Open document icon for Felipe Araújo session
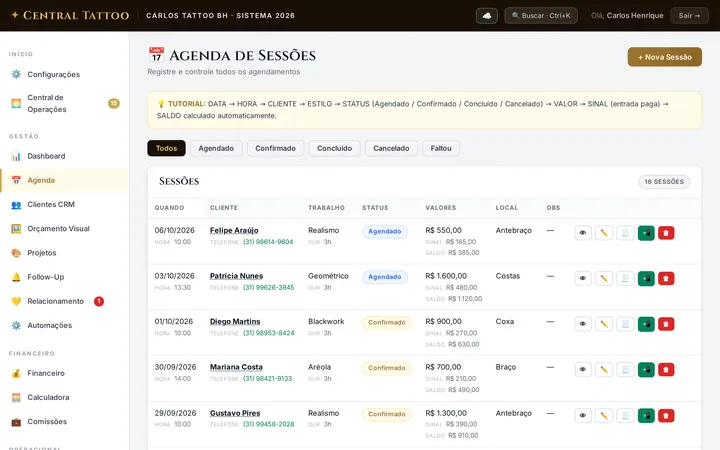Image resolution: width=720 pixels, height=450 pixels. click(625, 233)
